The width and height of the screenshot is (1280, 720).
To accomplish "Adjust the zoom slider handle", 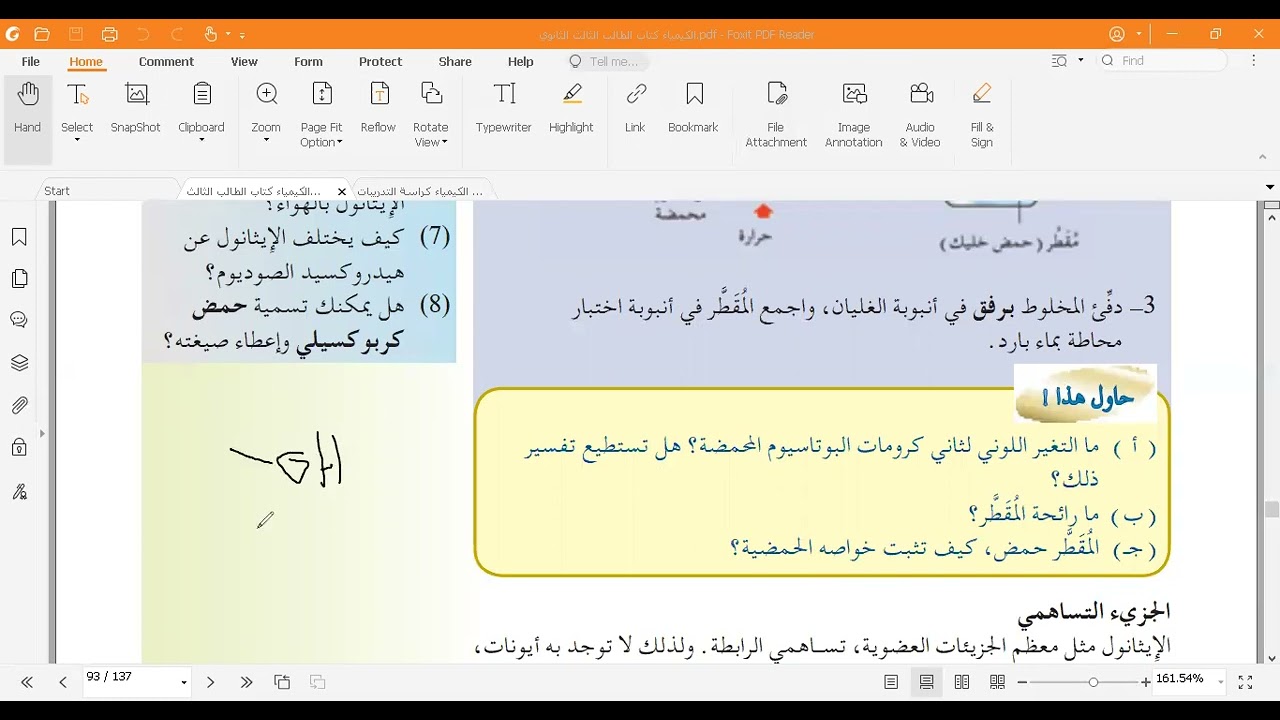I will [1093, 682].
